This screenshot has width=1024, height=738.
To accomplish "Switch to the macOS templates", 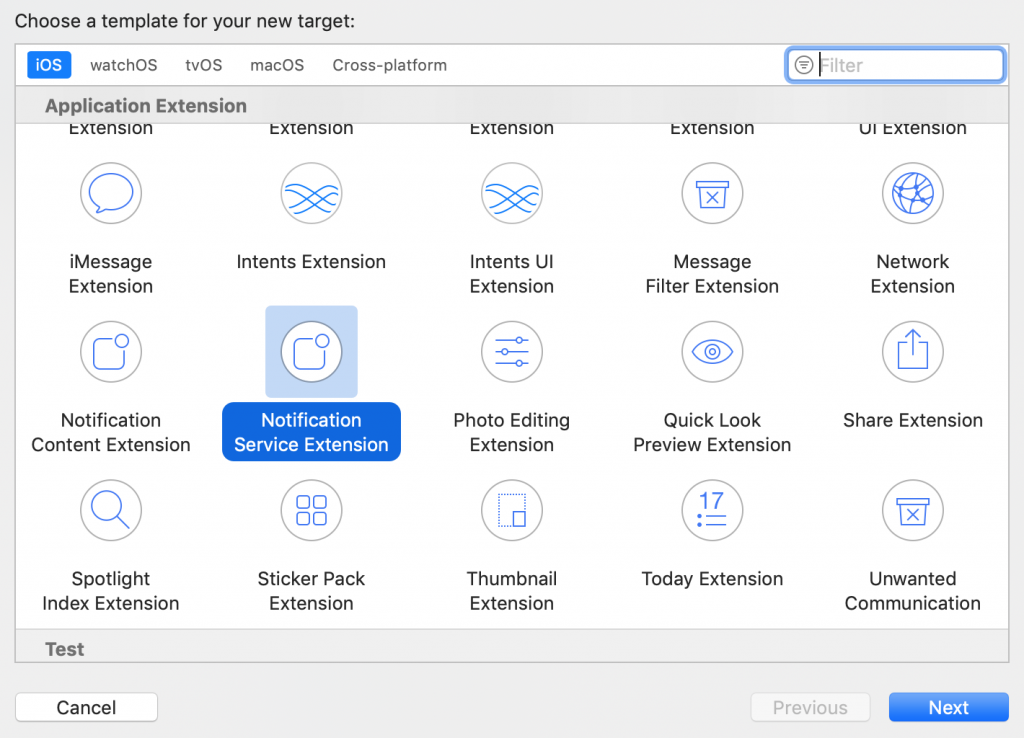I will click(x=276, y=64).
